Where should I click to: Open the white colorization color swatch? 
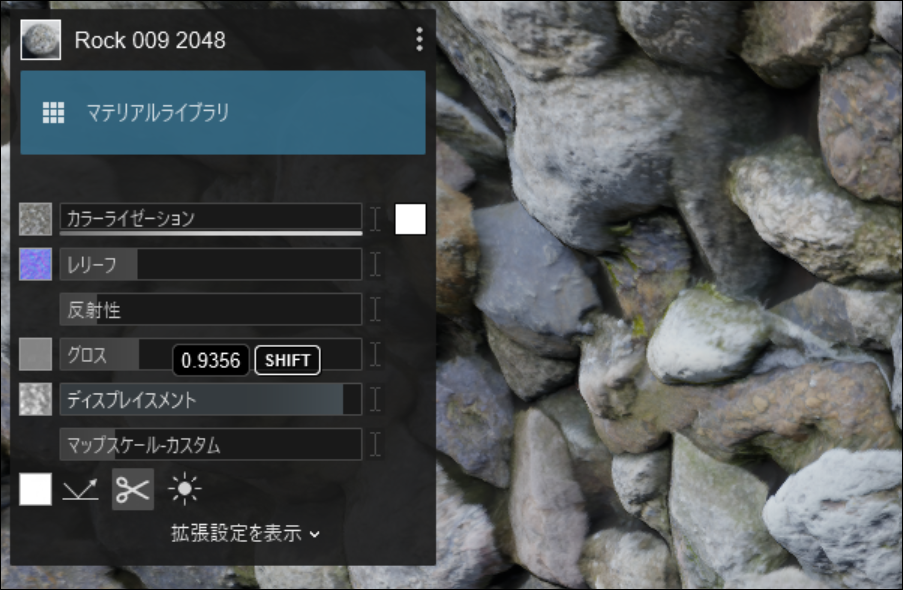410,219
